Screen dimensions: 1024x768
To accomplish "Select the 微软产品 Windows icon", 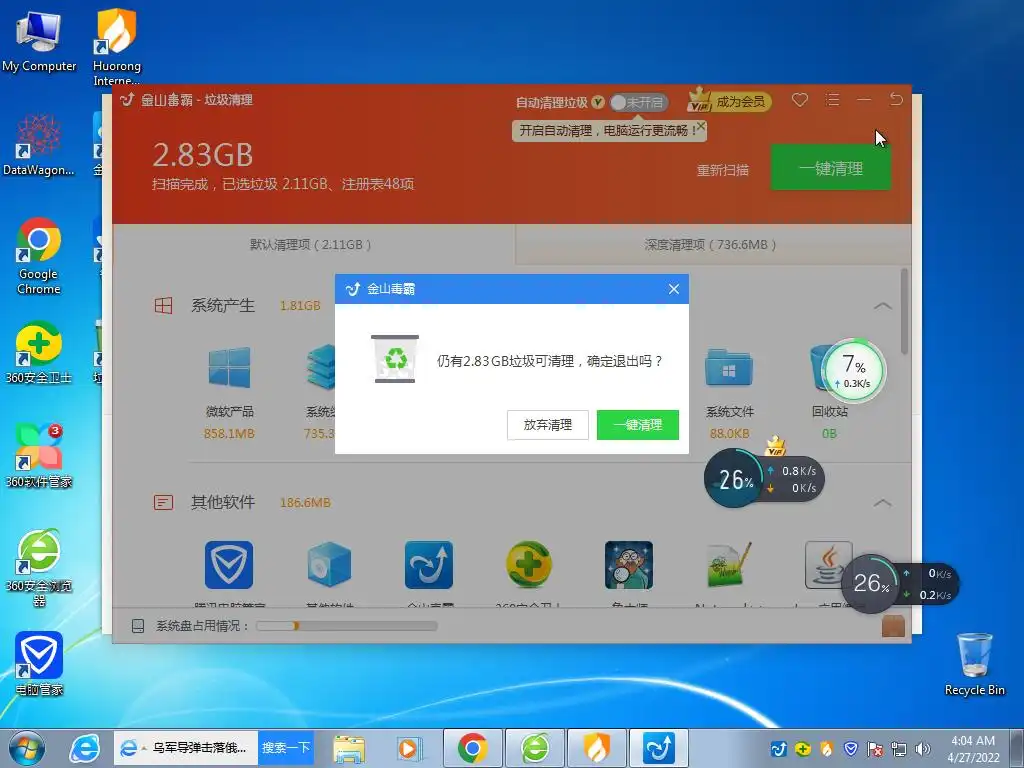I will [x=229, y=368].
